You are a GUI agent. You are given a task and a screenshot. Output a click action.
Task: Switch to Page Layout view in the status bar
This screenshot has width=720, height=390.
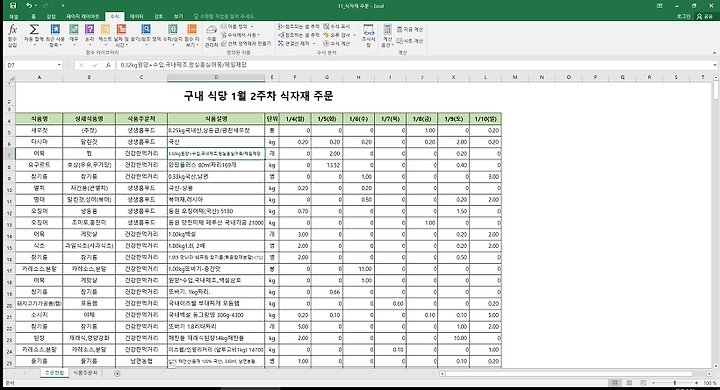629,383
